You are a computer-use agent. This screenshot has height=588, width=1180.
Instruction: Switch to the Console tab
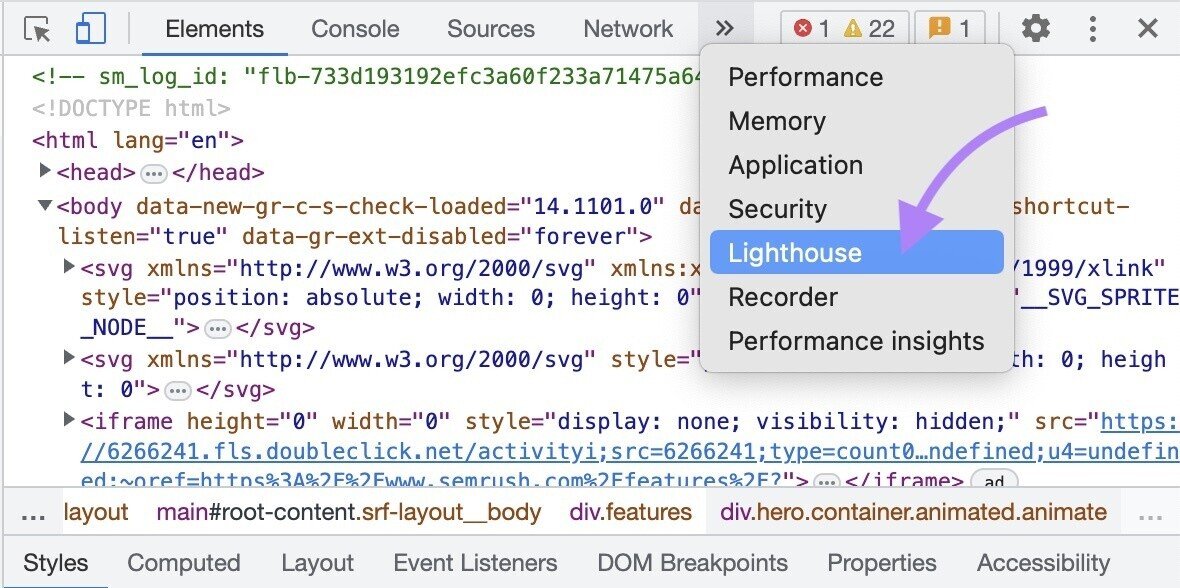tap(355, 29)
